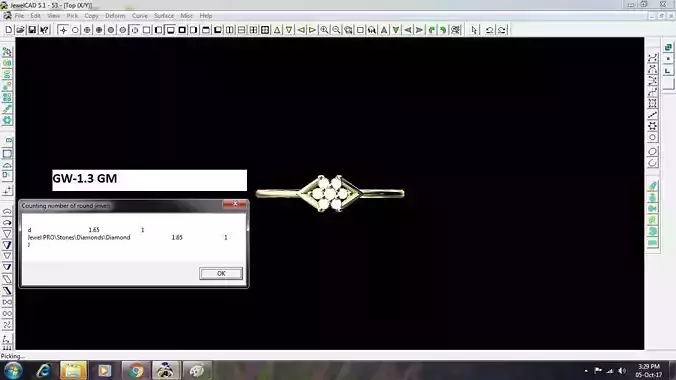Click the filled blue triangle tool in left toolbar

click(x=7, y=245)
